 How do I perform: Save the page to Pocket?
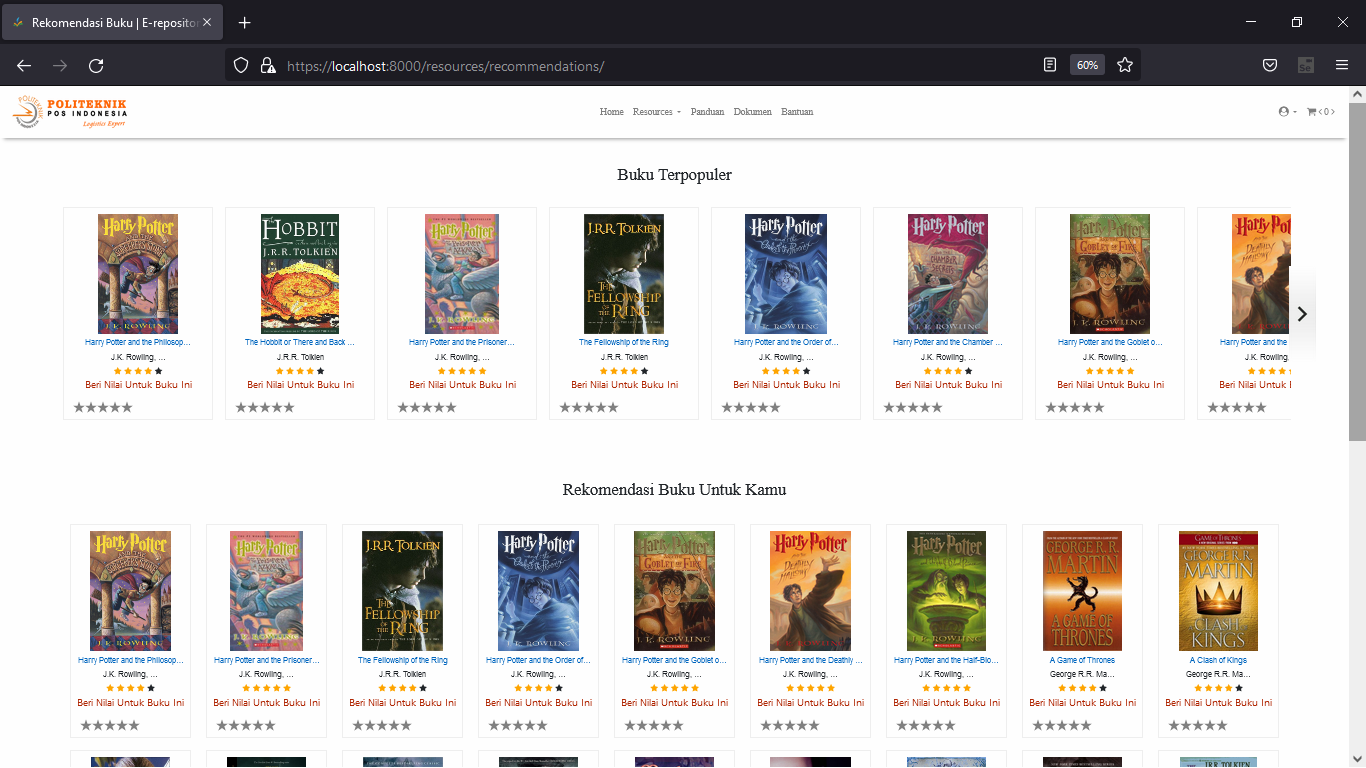point(1269,65)
